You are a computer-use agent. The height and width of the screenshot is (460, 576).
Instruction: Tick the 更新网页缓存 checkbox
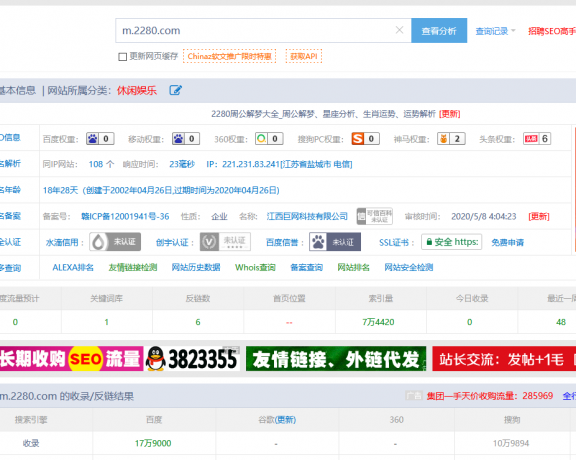(123, 57)
